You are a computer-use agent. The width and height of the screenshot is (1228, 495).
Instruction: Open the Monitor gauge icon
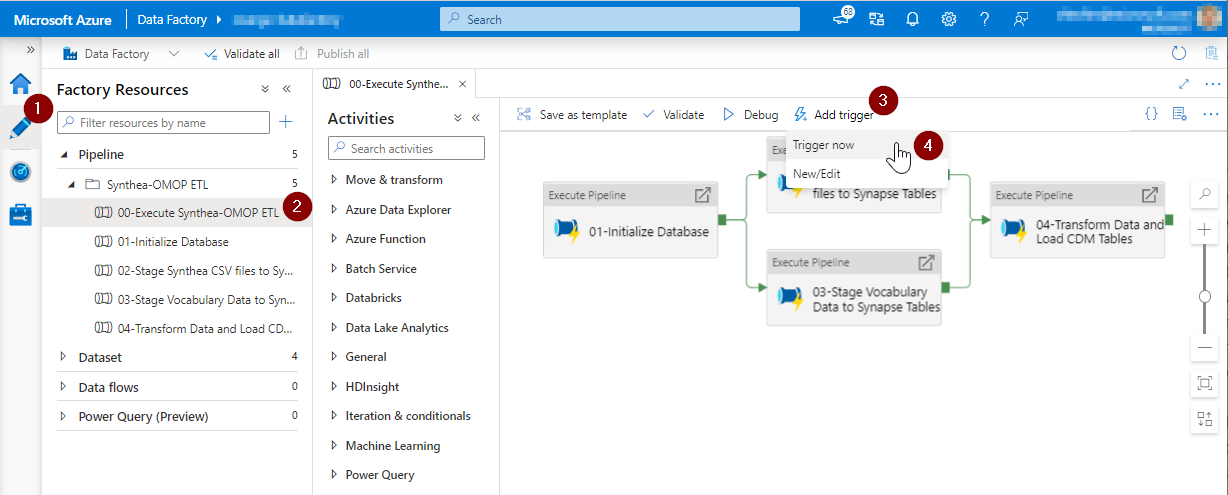click(x=21, y=171)
